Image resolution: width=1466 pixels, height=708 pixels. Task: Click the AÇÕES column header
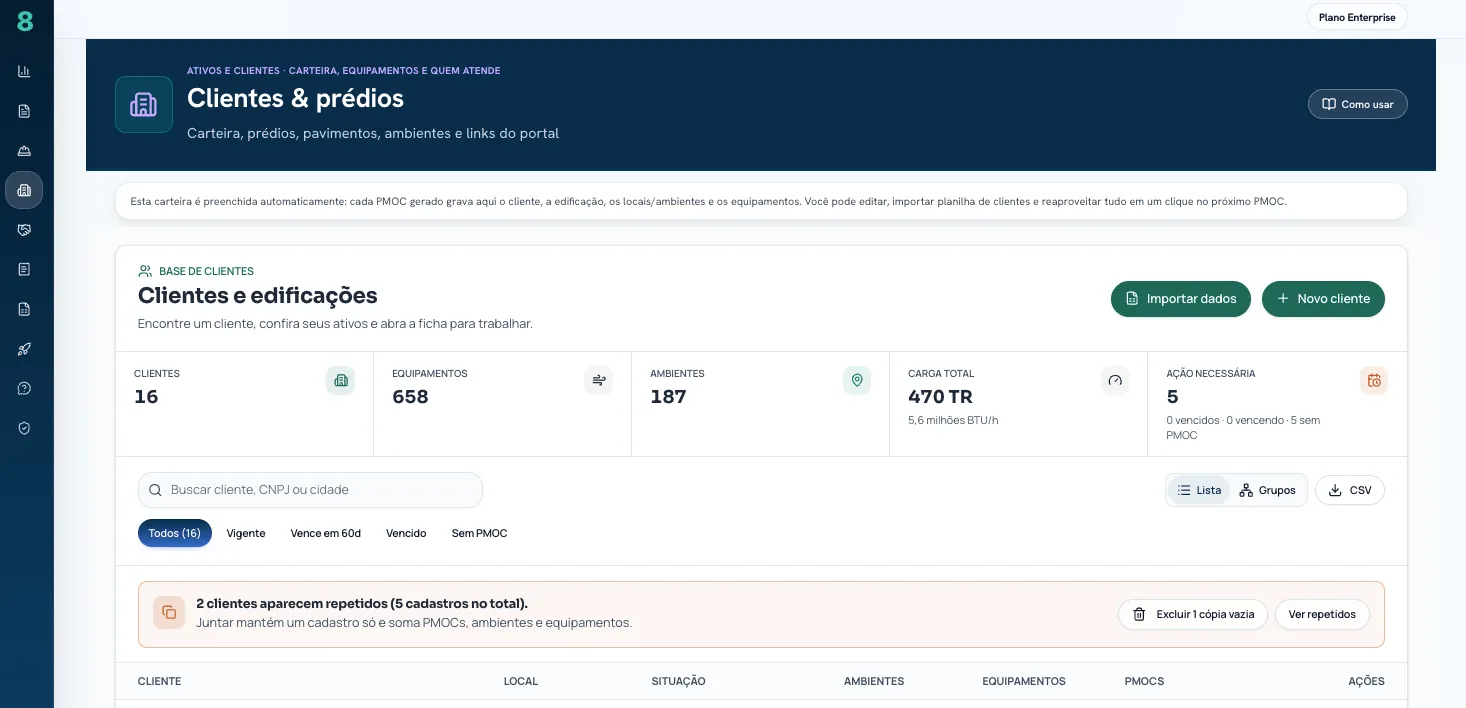click(1366, 681)
